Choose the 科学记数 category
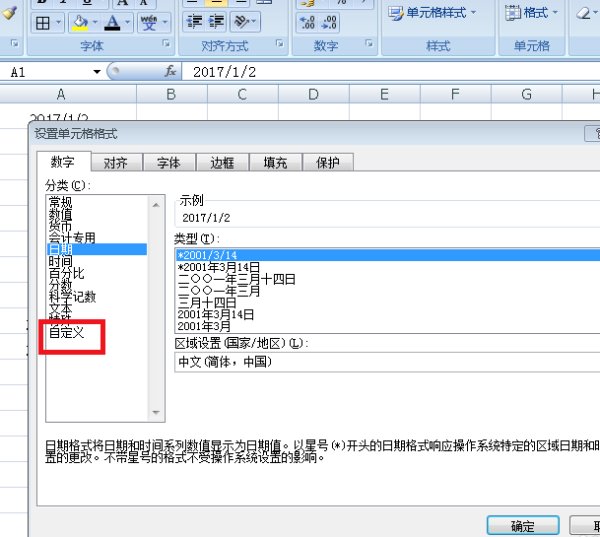Screen dimensions: 600x537 pyautogui.click(x=97, y=297)
